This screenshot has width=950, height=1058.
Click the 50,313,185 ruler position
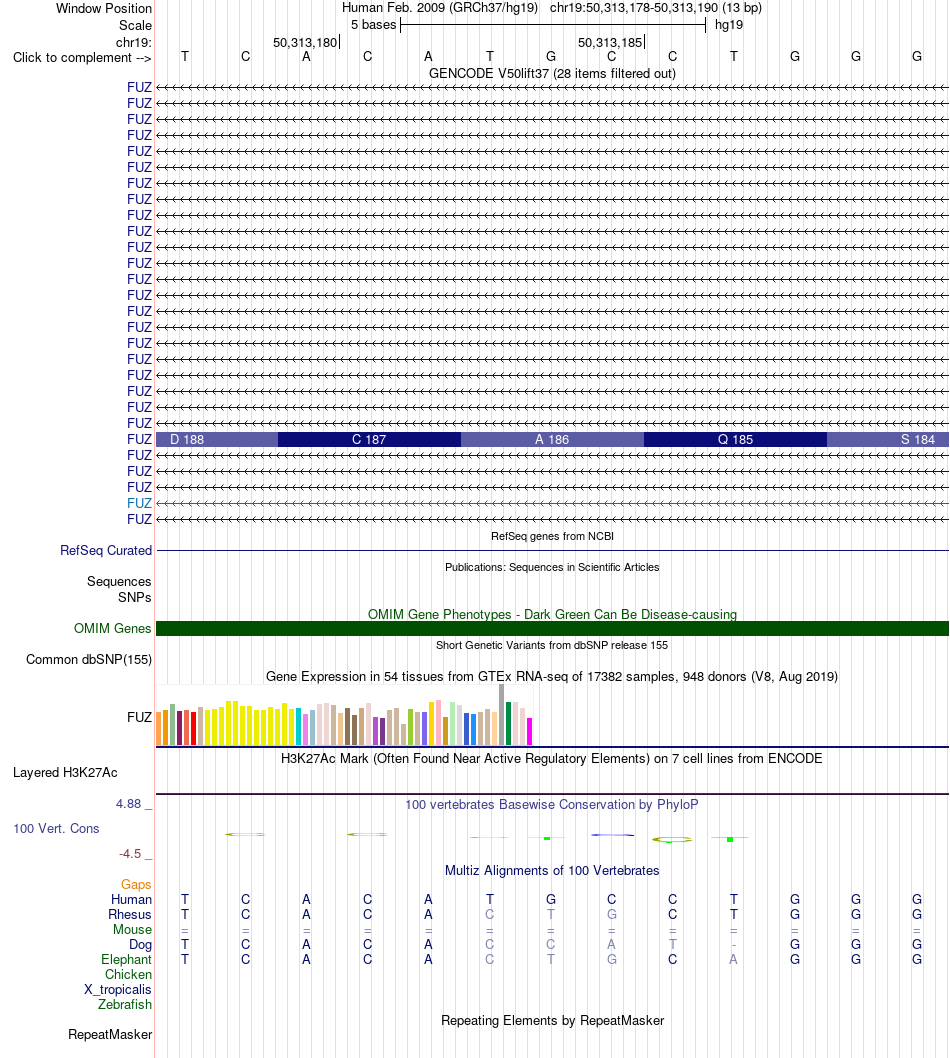(610, 43)
